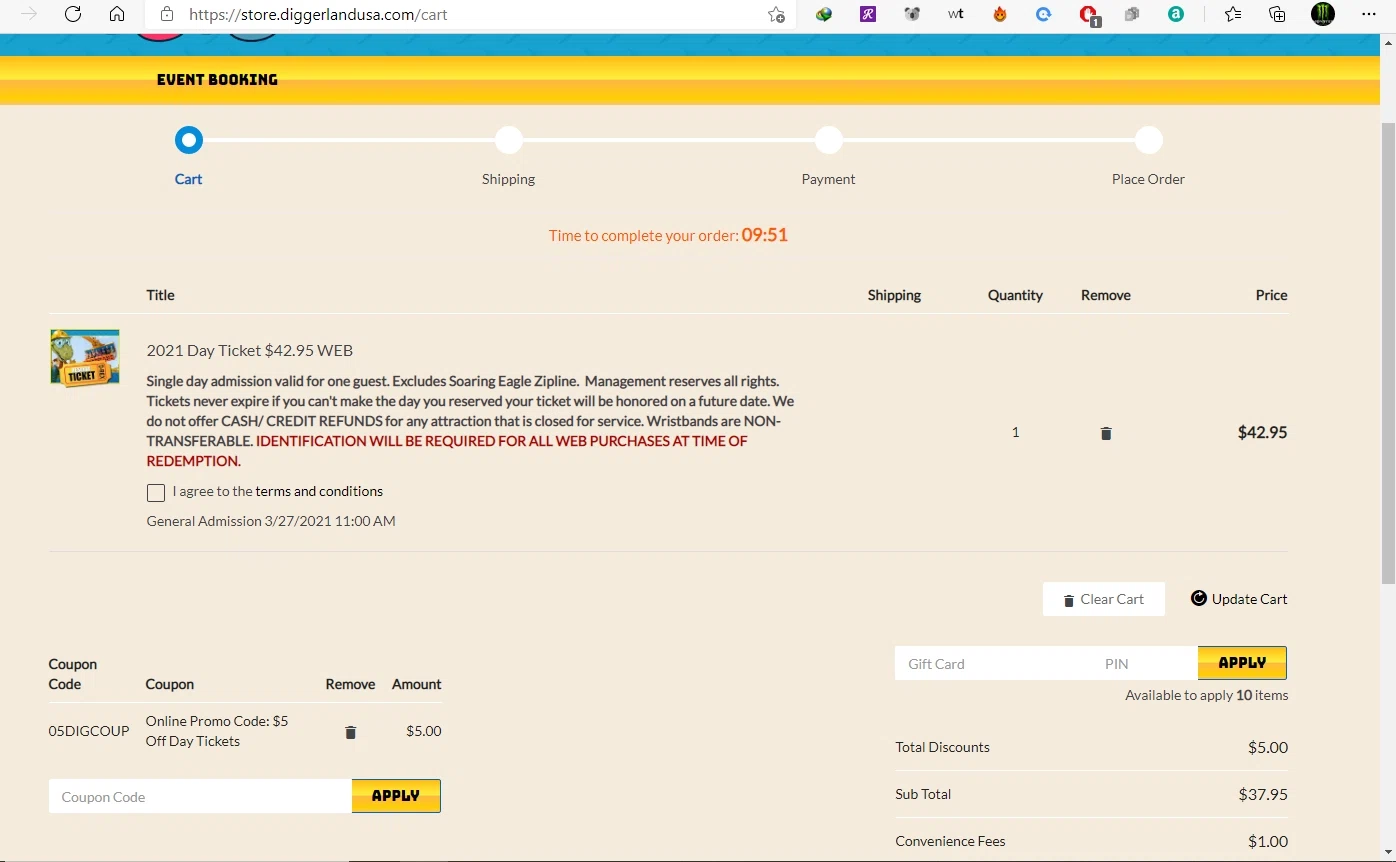This screenshot has height=862, width=1396.
Task: Open the '2021 Day Ticket $42.95 WEB' title
Action: pyautogui.click(x=250, y=351)
